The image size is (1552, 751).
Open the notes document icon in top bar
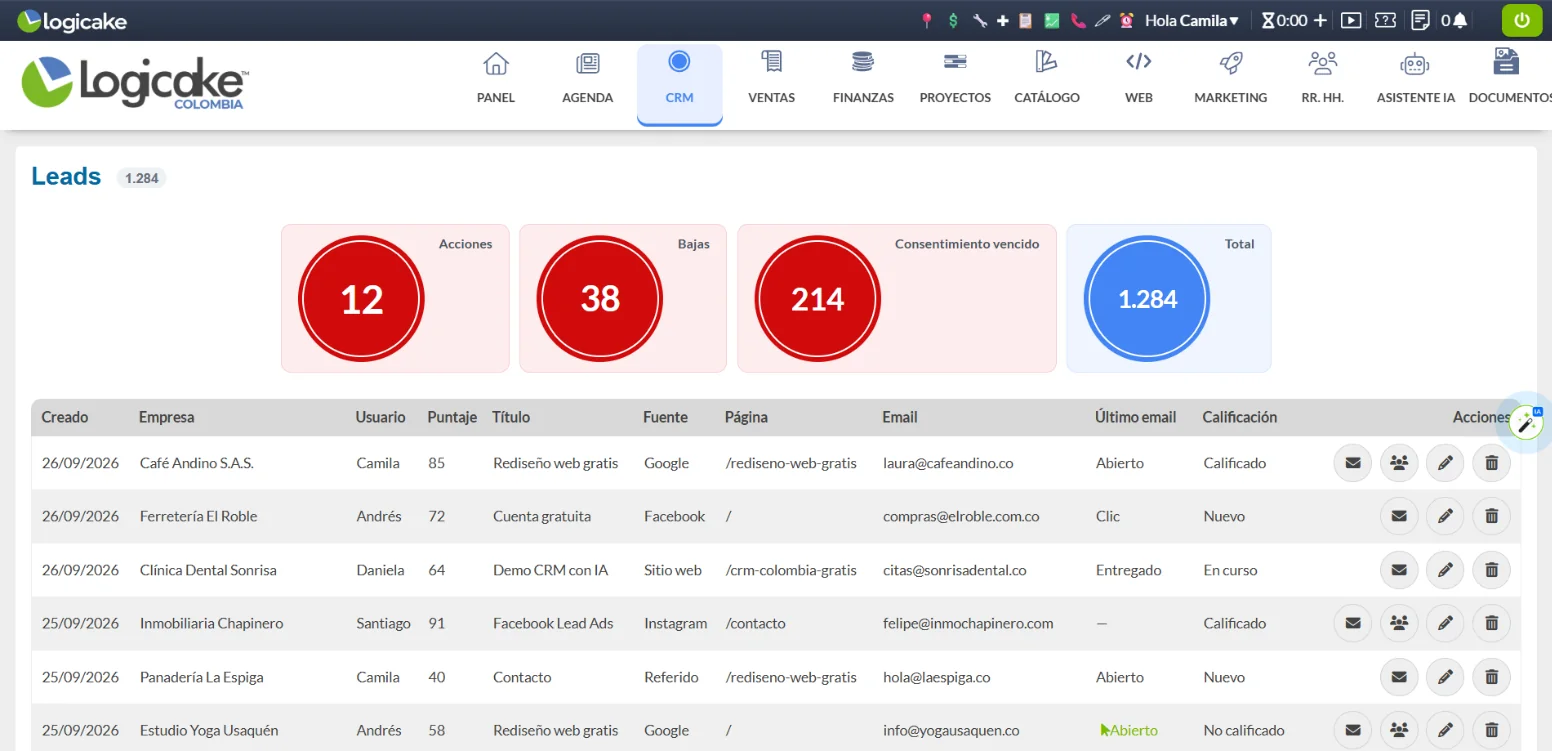[x=1420, y=20]
